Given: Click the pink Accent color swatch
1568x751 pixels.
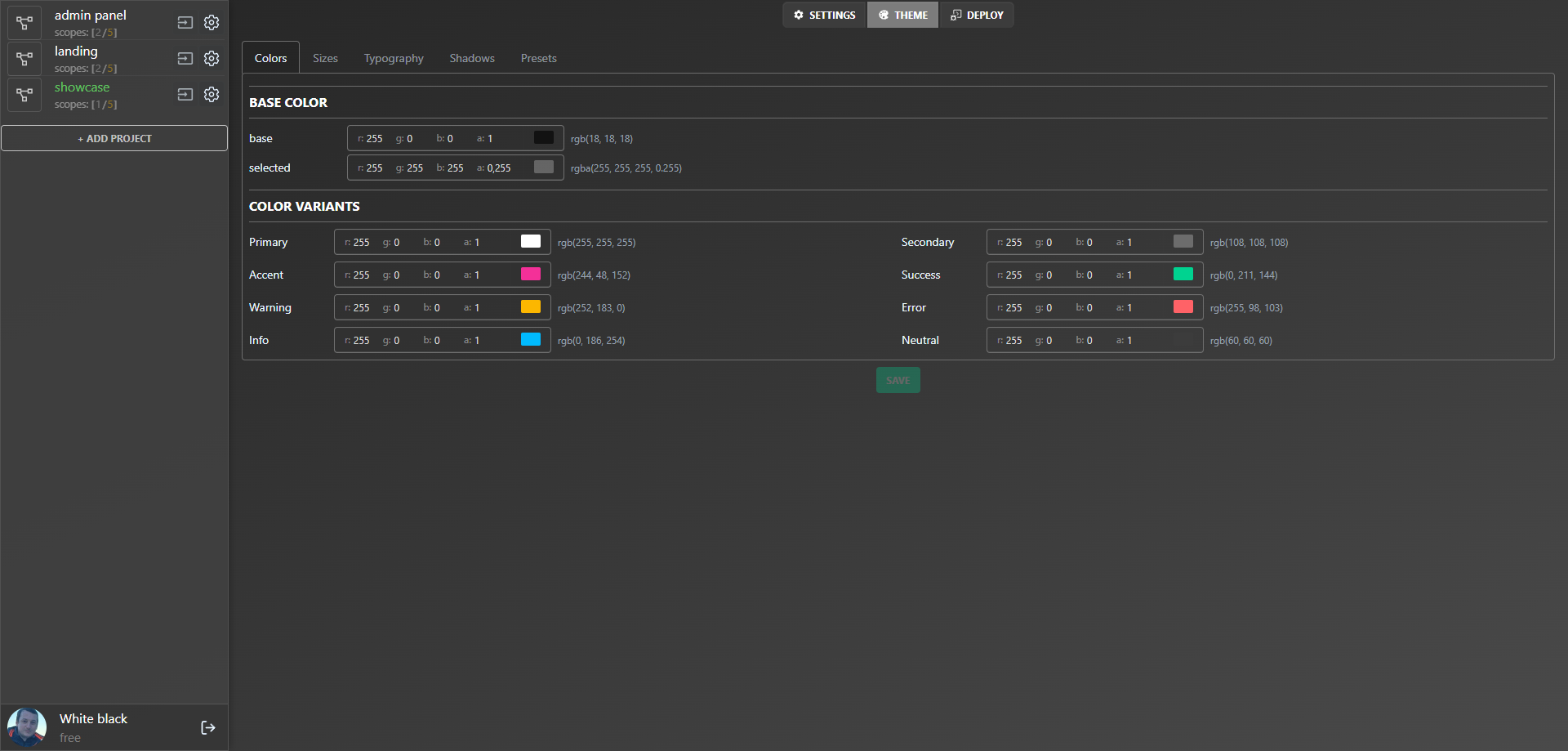Looking at the screenshot, I should click(x=531, y=275).
